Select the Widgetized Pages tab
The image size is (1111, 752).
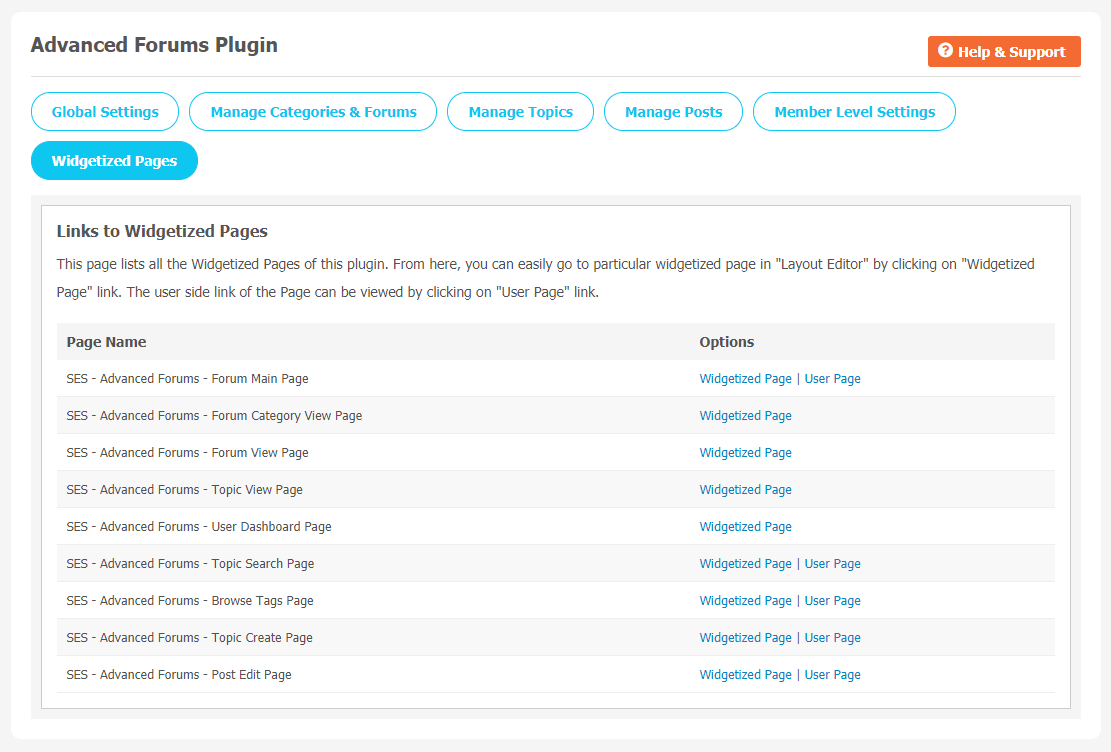click(x=114, y=161)
